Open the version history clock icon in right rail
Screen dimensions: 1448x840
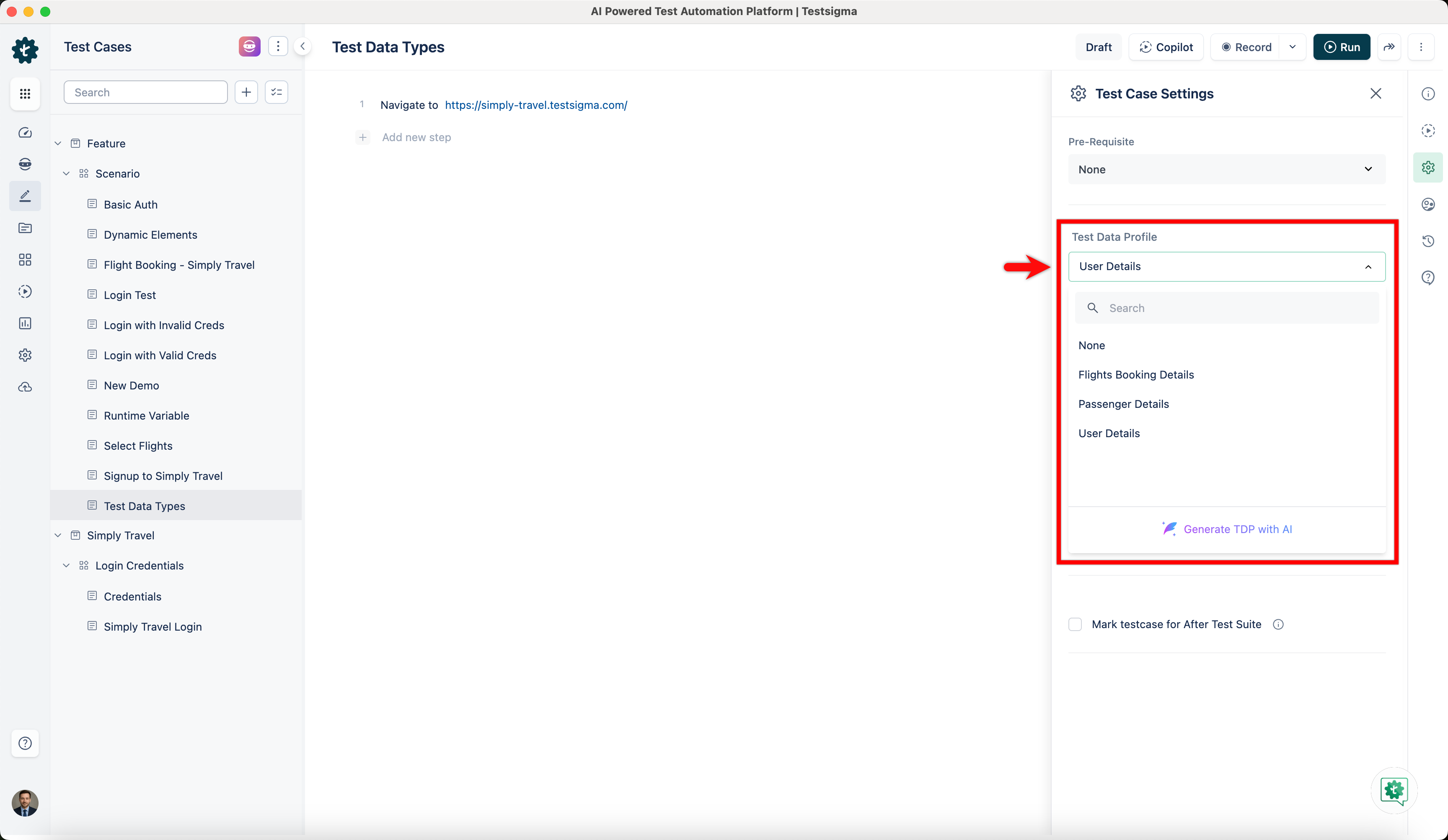click(1428, 241)
